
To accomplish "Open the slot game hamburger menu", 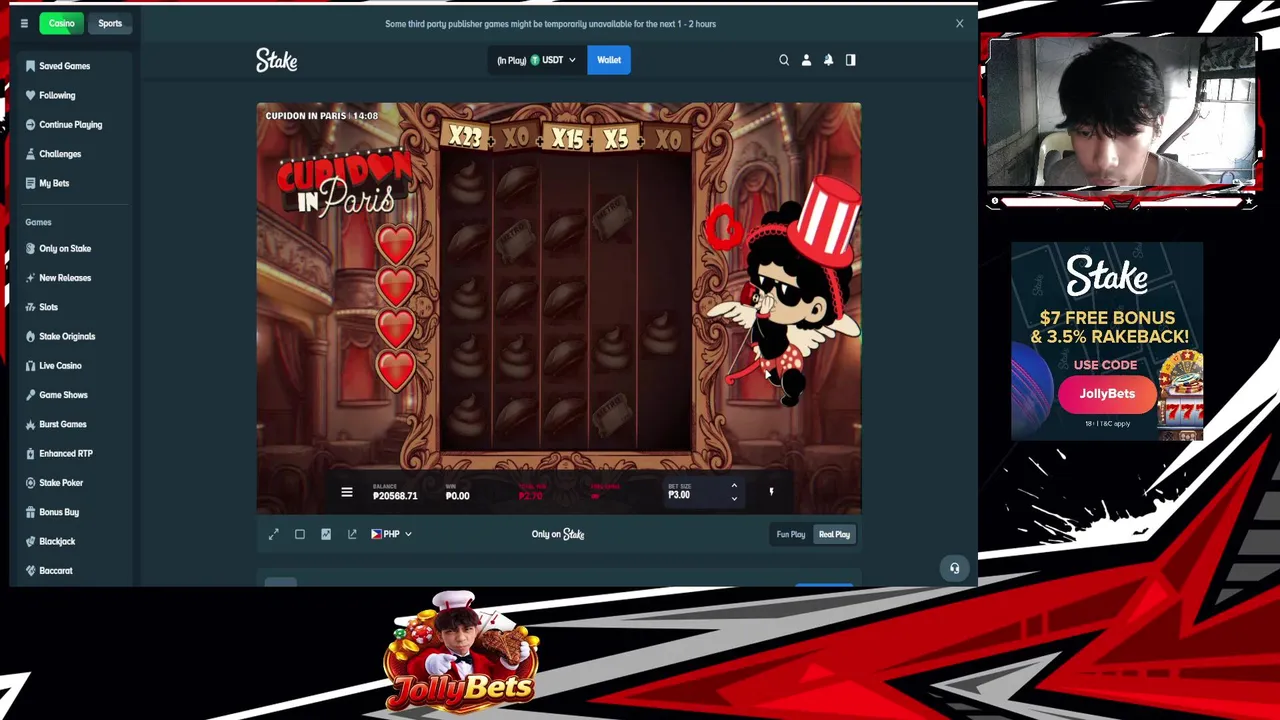I will click(x=347, y=492).
